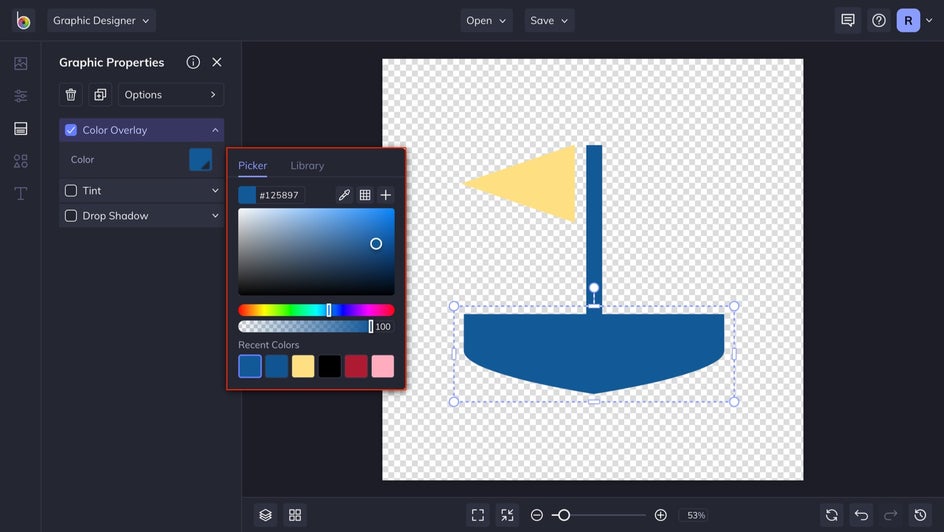The height and width of the screenshot is (532, 944).
Task: Expand the Tint section chevron
Action: pyautogui.click(x=215, y=191)
